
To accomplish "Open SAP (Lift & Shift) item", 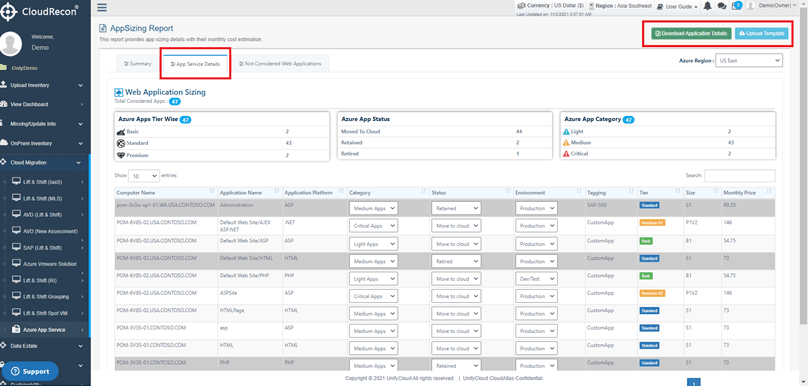I will [47, 248].
